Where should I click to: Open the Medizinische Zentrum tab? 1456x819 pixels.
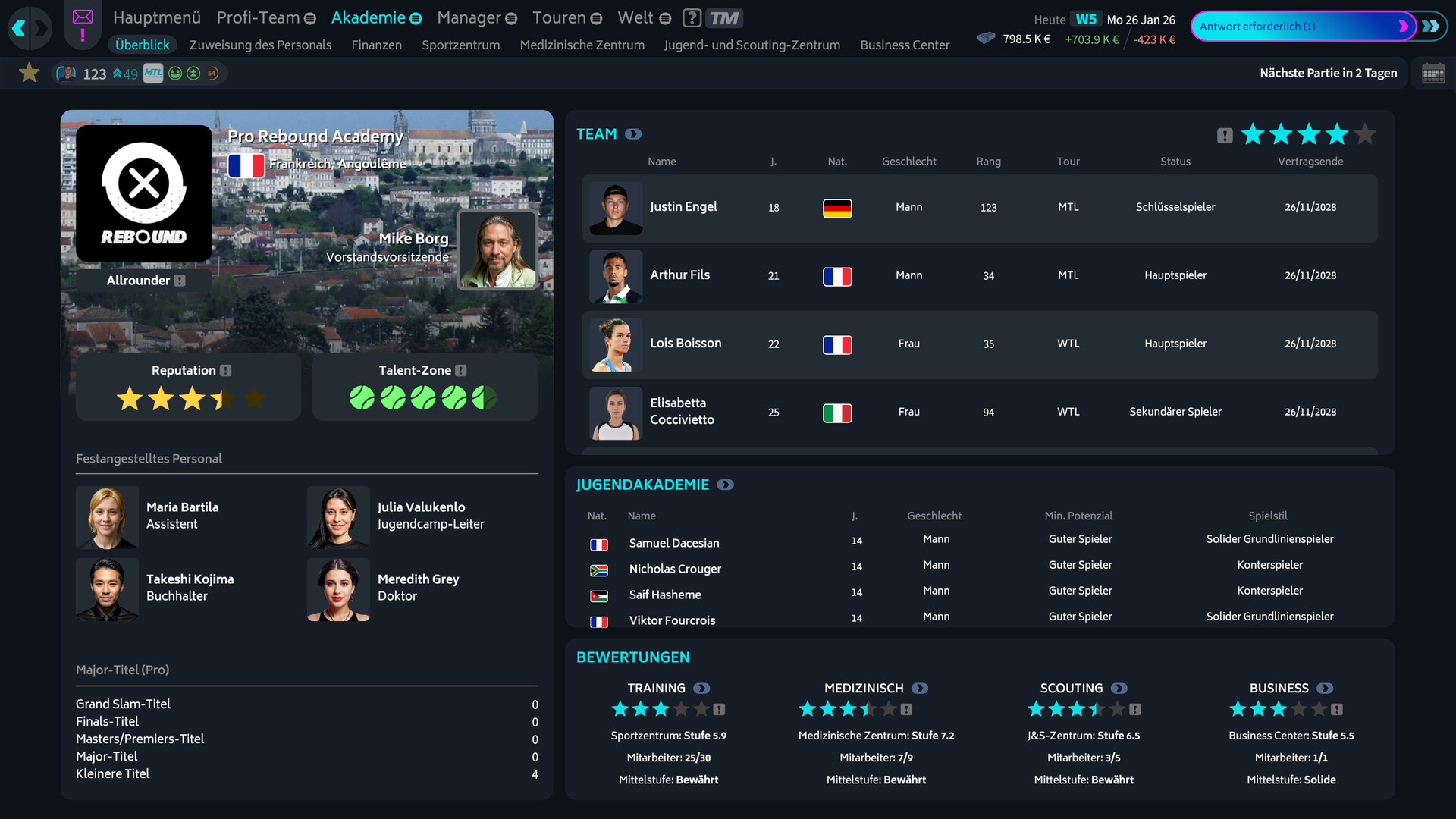pos(582,45)
